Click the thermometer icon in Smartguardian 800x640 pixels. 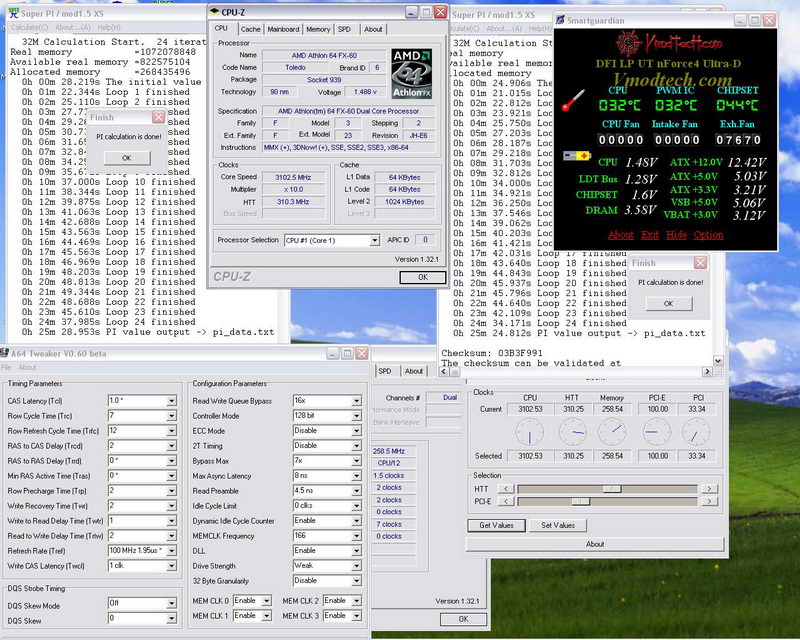573,101
